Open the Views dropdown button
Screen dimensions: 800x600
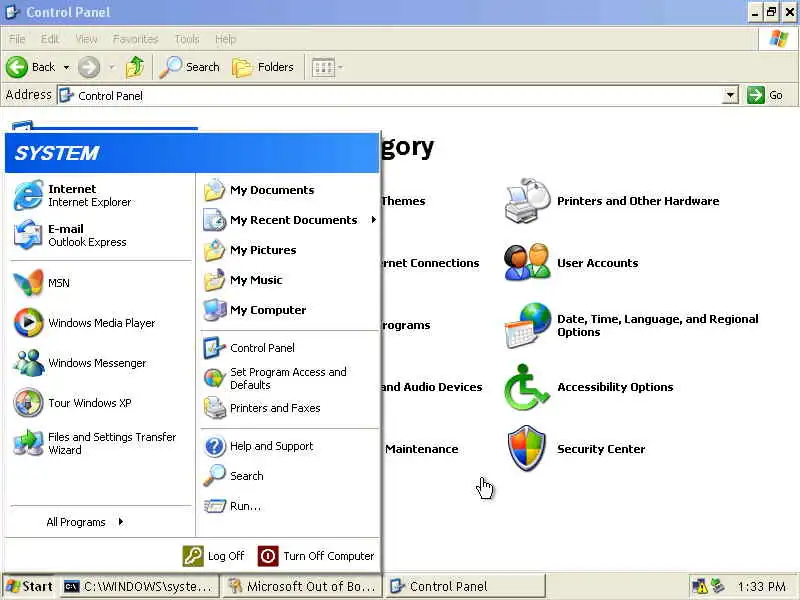point(327,67)
